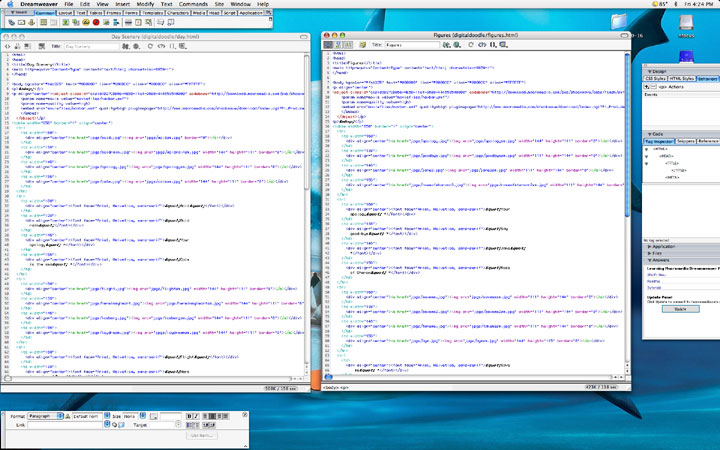The height and width of the screenshot is (450, 720).
Task: Switch Figures window to Code view icon
Action: [328, 45]
